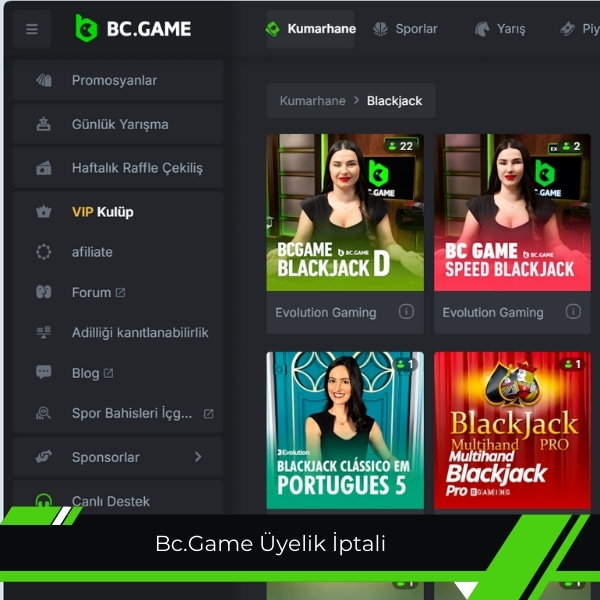
Task: Open Günlük Yarışma from sidebar
Action: click(x=118, y=124)
